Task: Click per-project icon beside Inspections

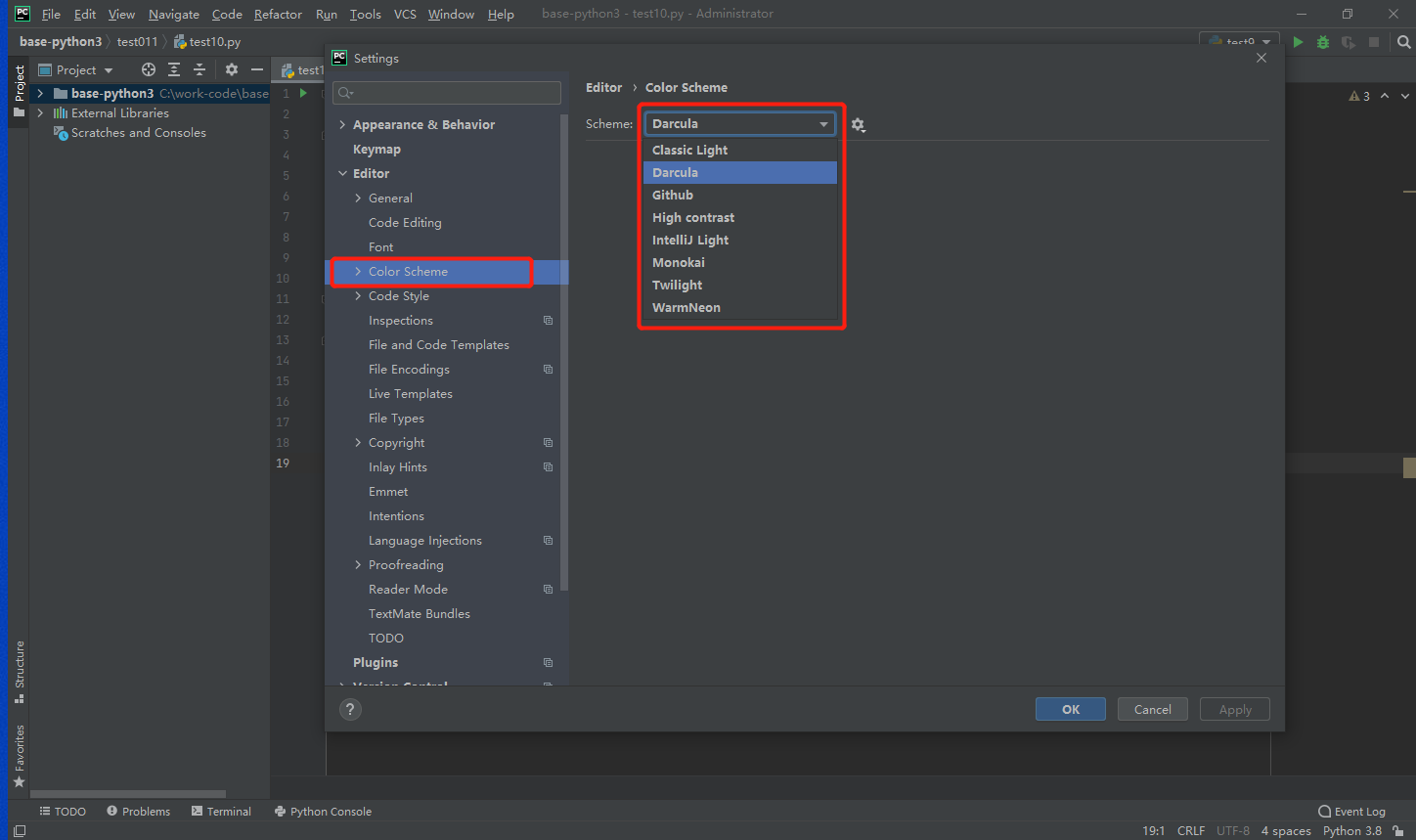Action: pos(548,321)
